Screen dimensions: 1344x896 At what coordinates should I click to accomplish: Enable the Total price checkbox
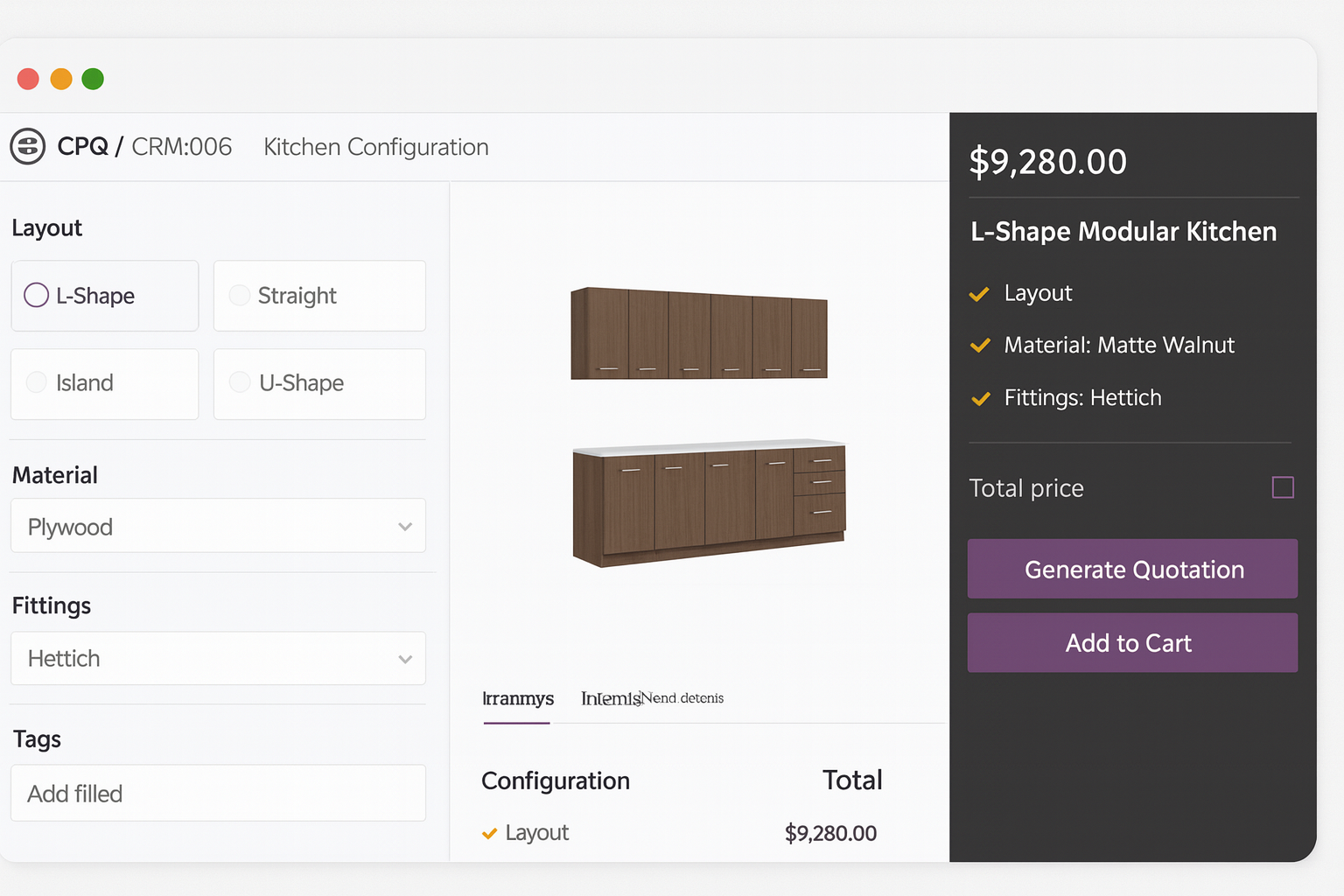[x=1283, y=487]
